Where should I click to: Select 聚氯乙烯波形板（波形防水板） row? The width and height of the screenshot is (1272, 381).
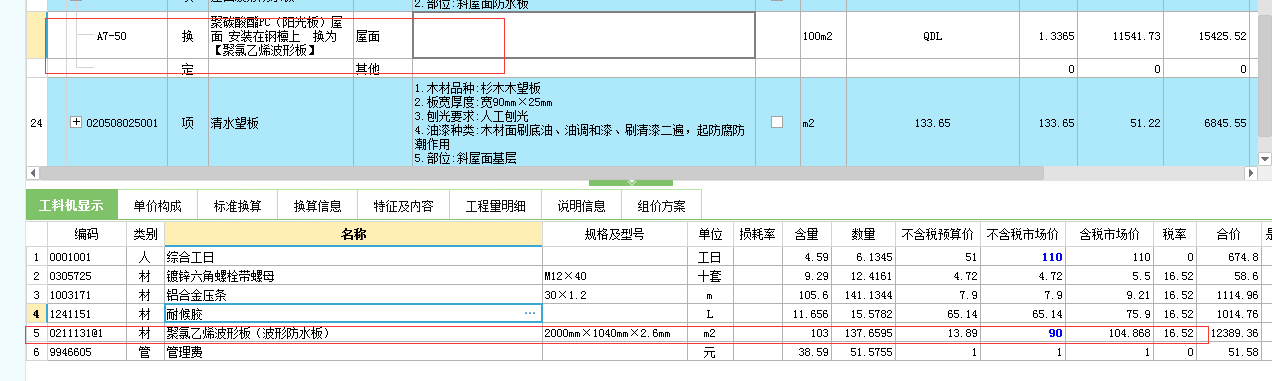(x=353, y=332)
